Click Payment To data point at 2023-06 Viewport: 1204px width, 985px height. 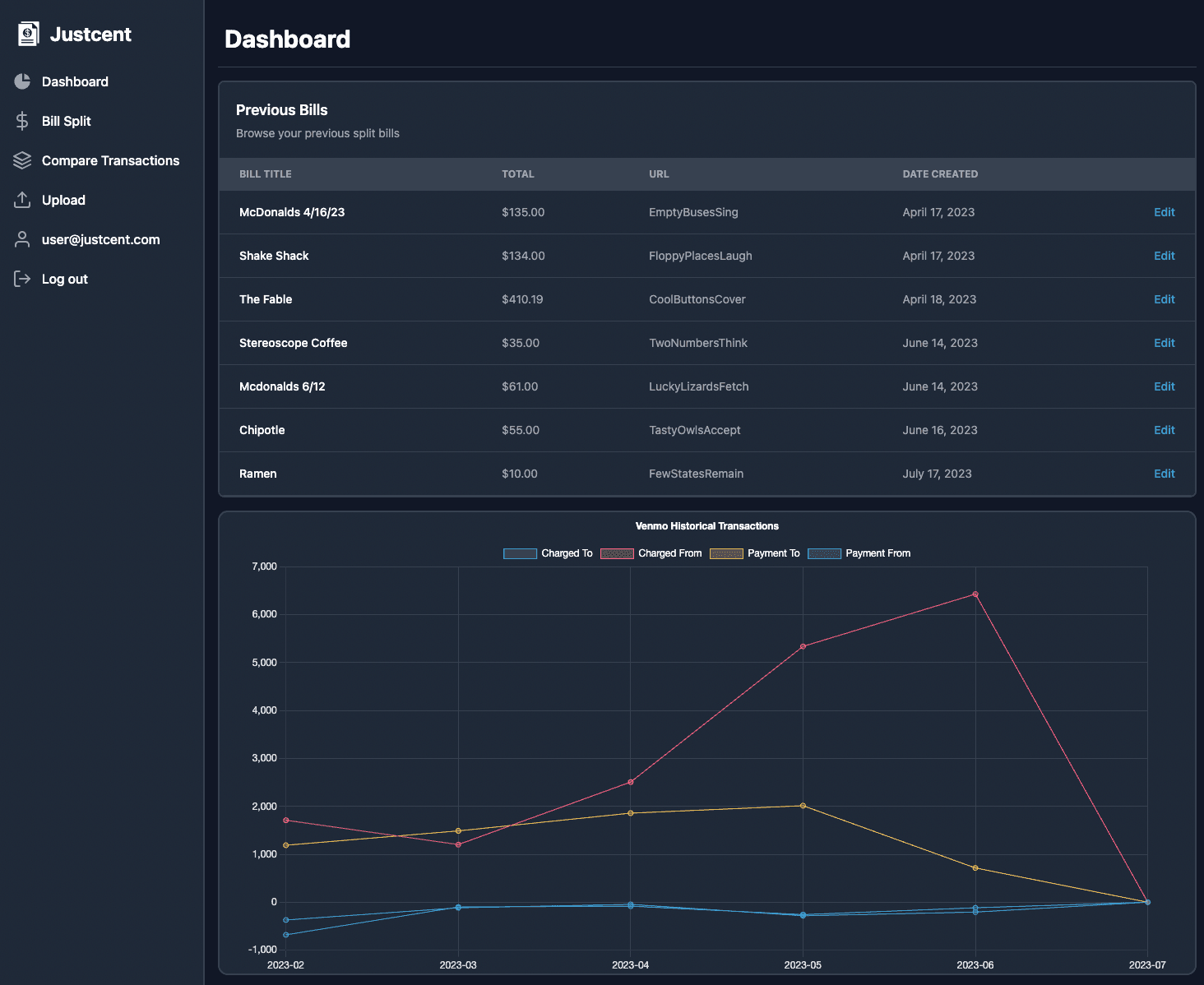(x=975, y=868)
